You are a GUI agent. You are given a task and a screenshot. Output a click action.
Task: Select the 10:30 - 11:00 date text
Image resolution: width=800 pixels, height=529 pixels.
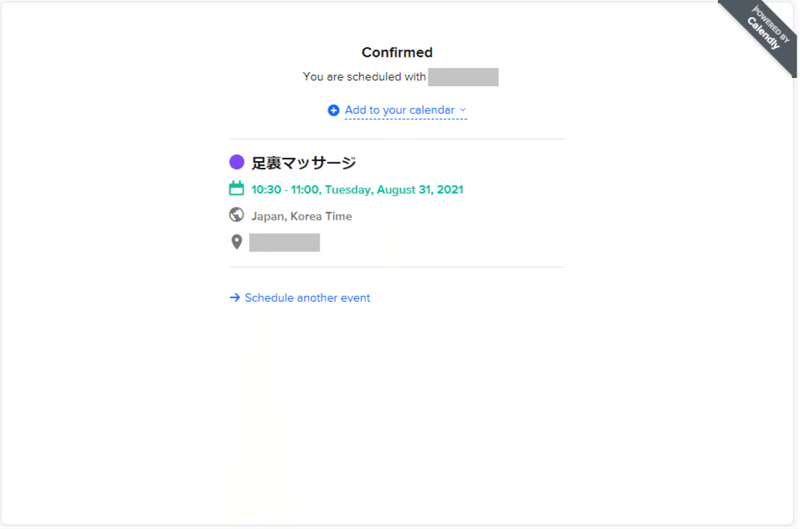point(357,189)
